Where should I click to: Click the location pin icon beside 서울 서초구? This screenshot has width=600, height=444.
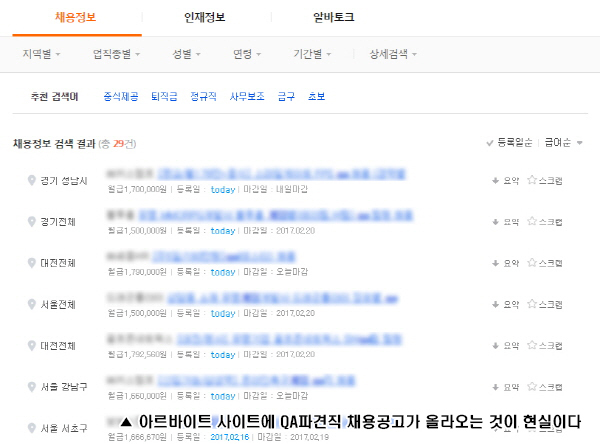pos(32,428)
